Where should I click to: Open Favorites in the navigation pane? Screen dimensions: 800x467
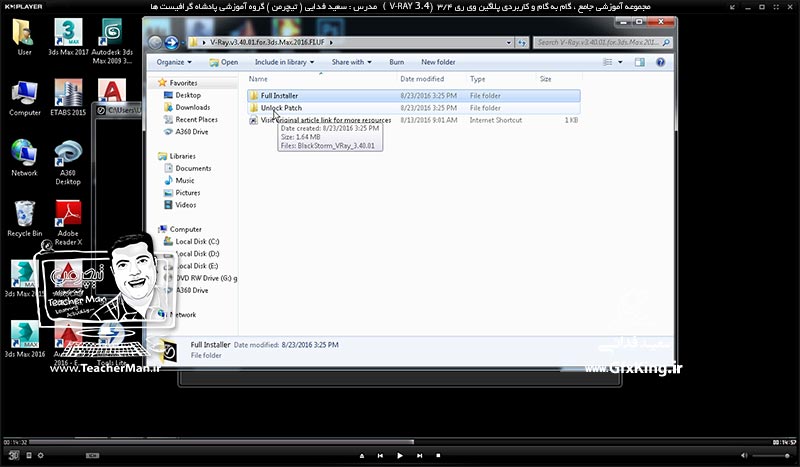tap(178, 83)
